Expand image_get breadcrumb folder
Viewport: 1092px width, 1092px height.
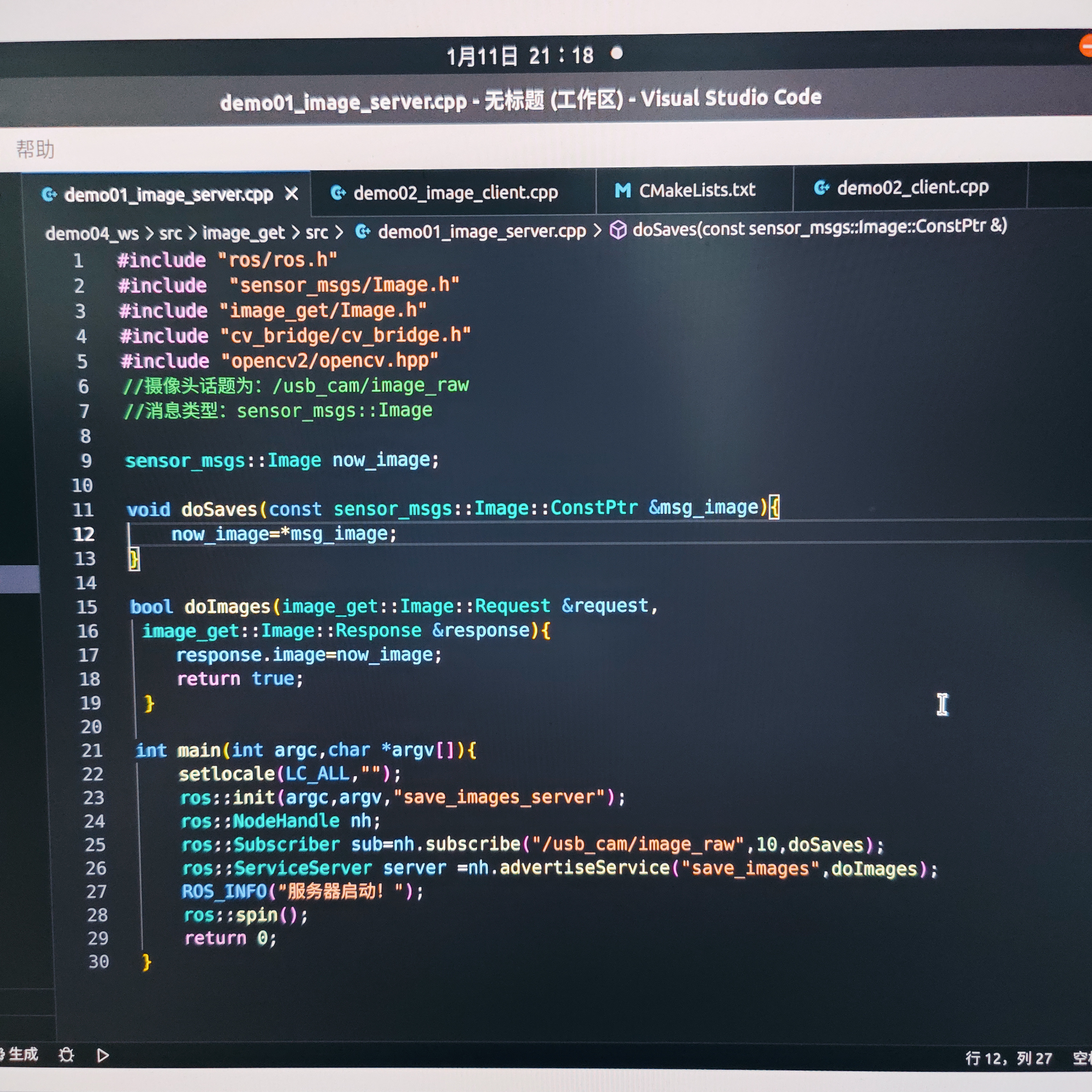tap(243, 232)
